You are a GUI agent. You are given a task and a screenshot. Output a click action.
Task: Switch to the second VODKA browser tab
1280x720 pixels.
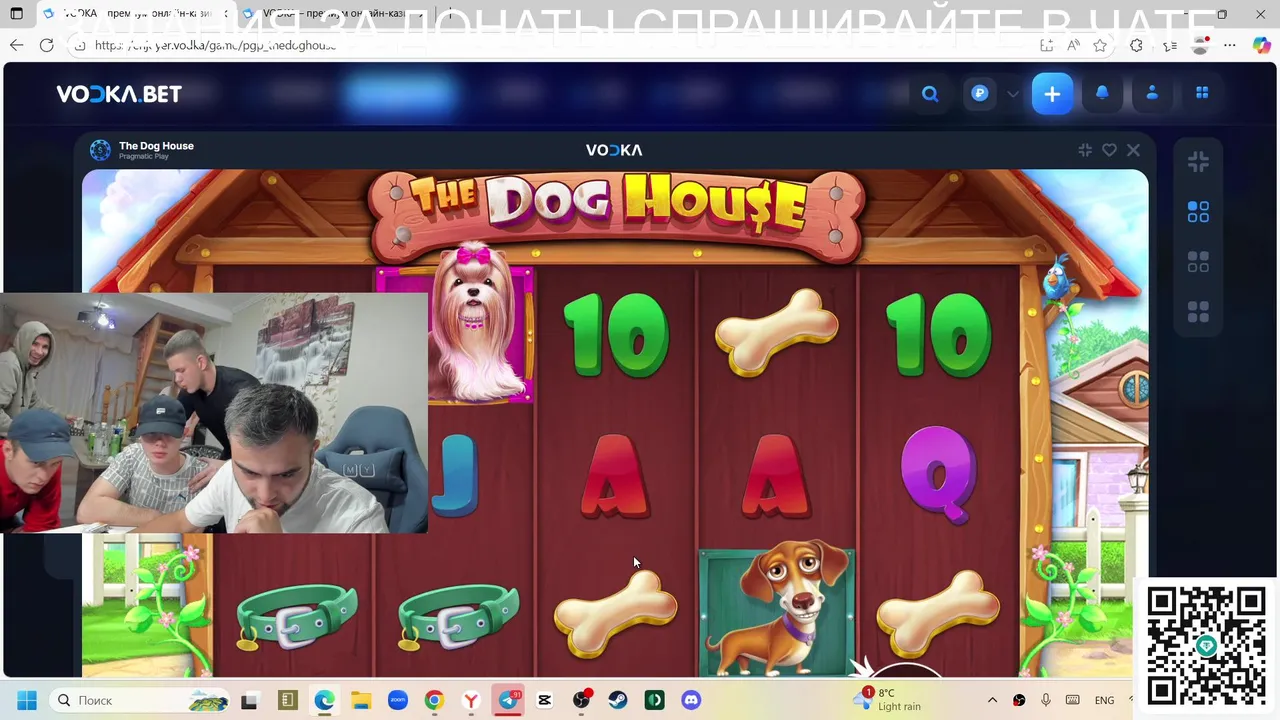(x=335, y=14)
